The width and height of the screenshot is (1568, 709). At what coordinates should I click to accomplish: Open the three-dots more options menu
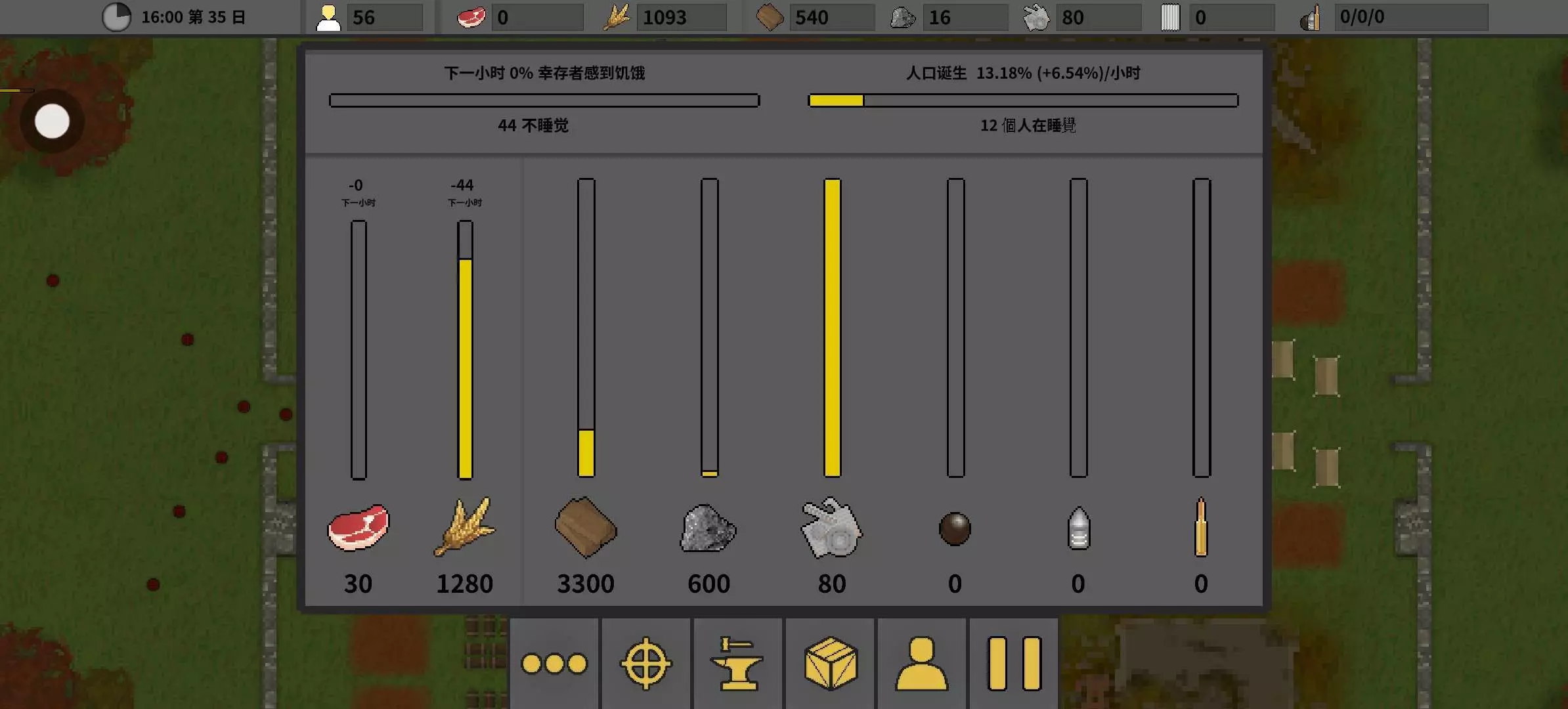(554, 663)
